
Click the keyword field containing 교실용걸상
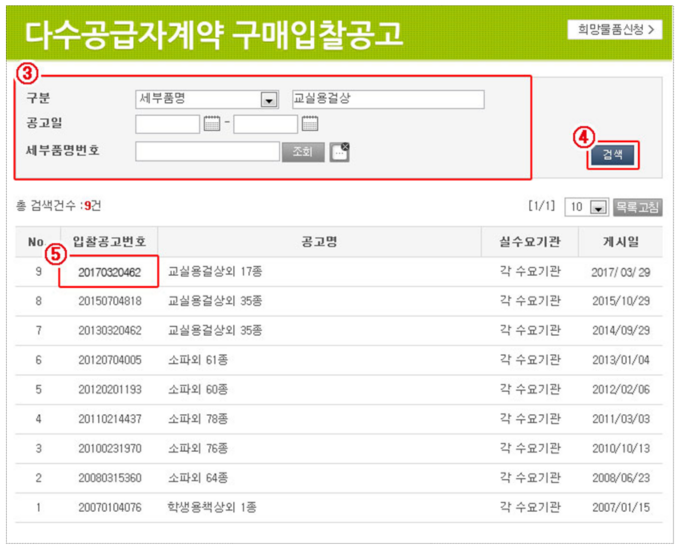coord(388,99)
